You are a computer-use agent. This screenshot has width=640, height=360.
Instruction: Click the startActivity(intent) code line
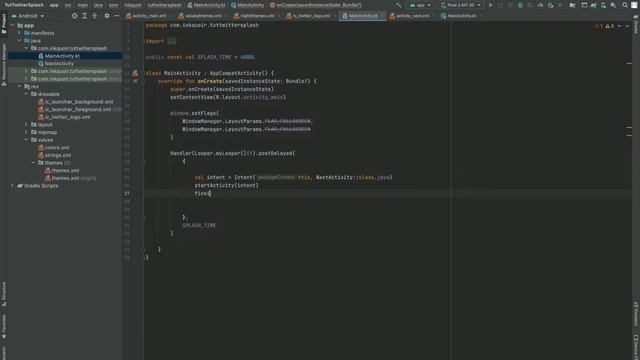pos(227,185)
